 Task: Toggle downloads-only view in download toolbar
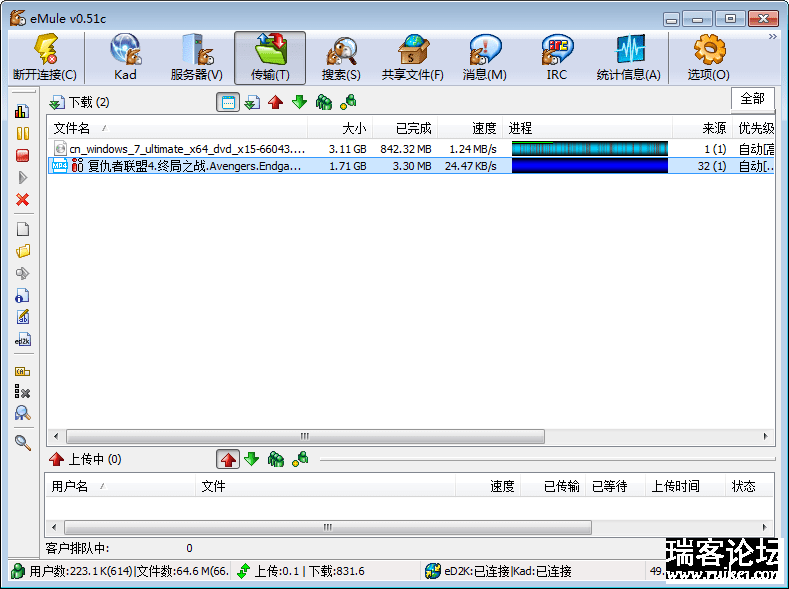point(252,103)
